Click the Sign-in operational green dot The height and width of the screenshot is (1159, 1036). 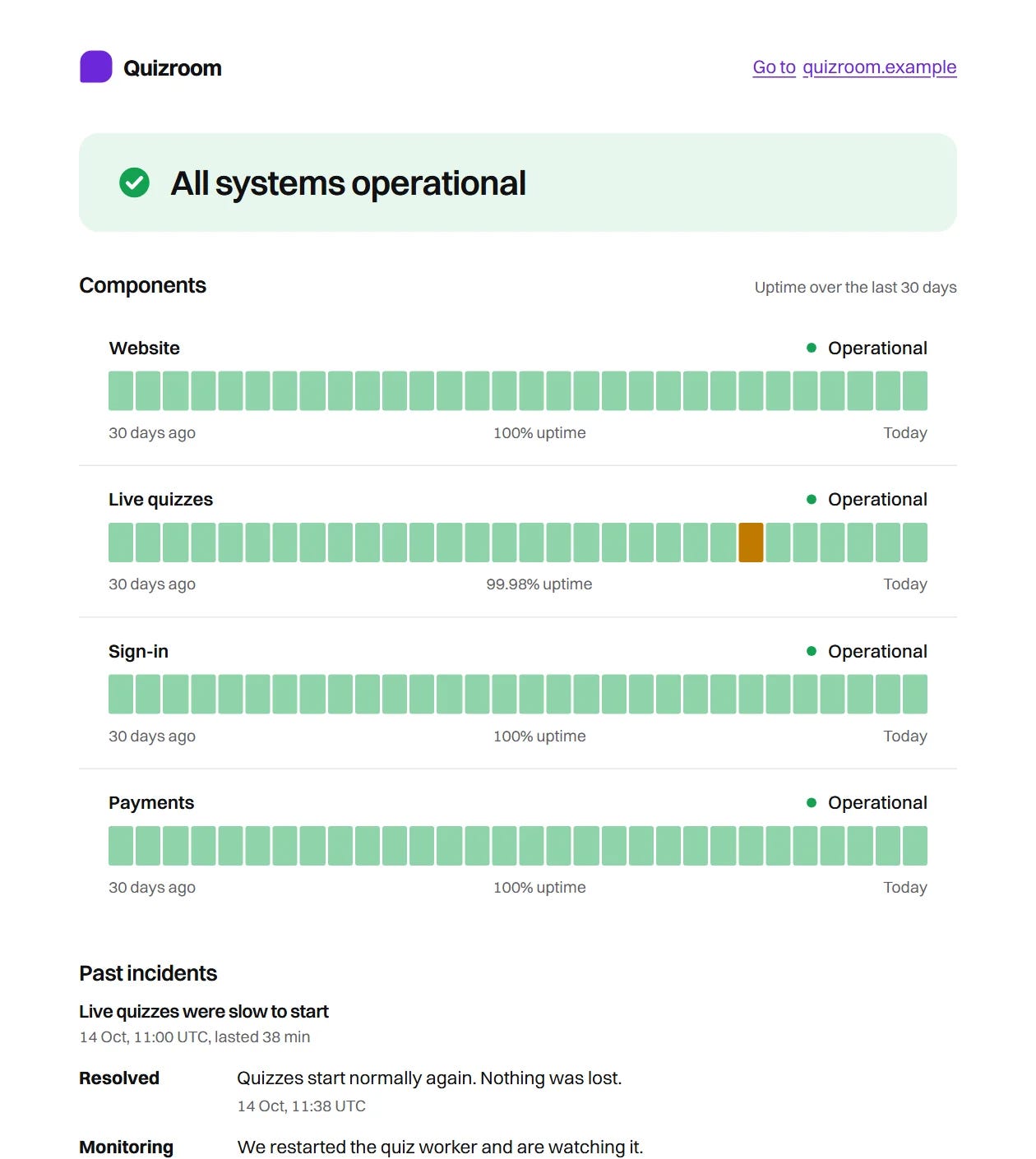812,651
